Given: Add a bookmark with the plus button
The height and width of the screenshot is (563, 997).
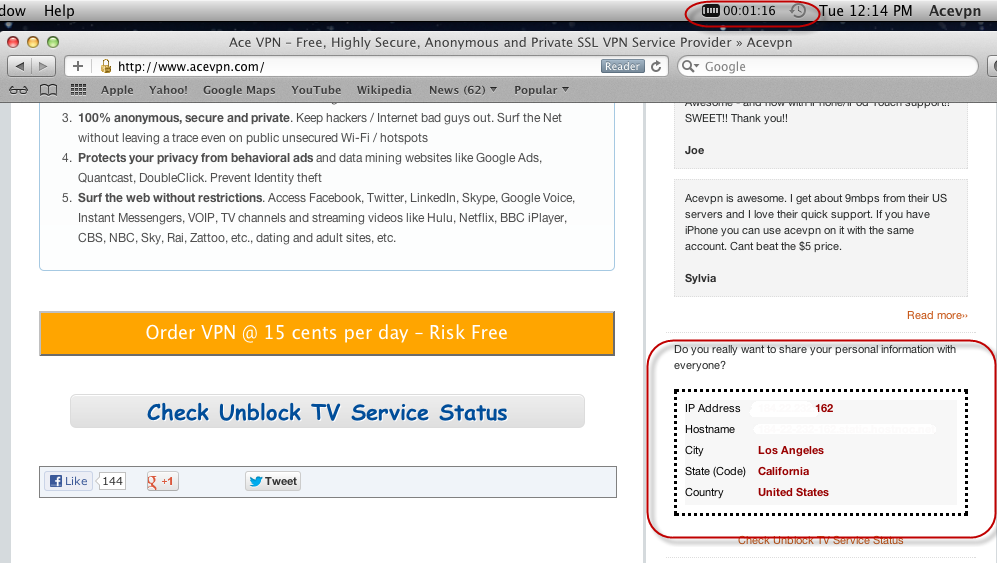Looking at the screenshot, I should pos(78,66).
